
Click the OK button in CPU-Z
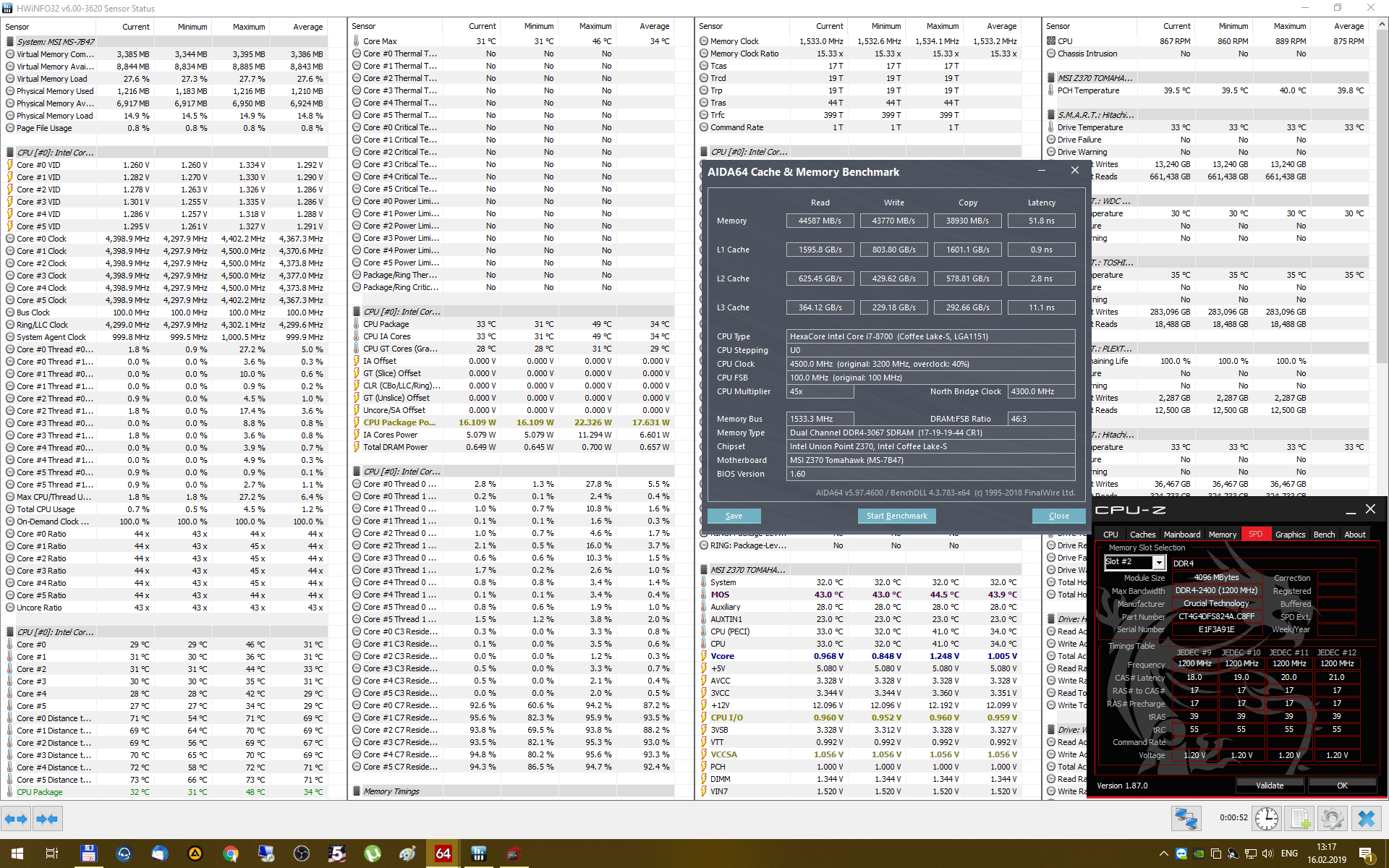[x=1342, y=786]
